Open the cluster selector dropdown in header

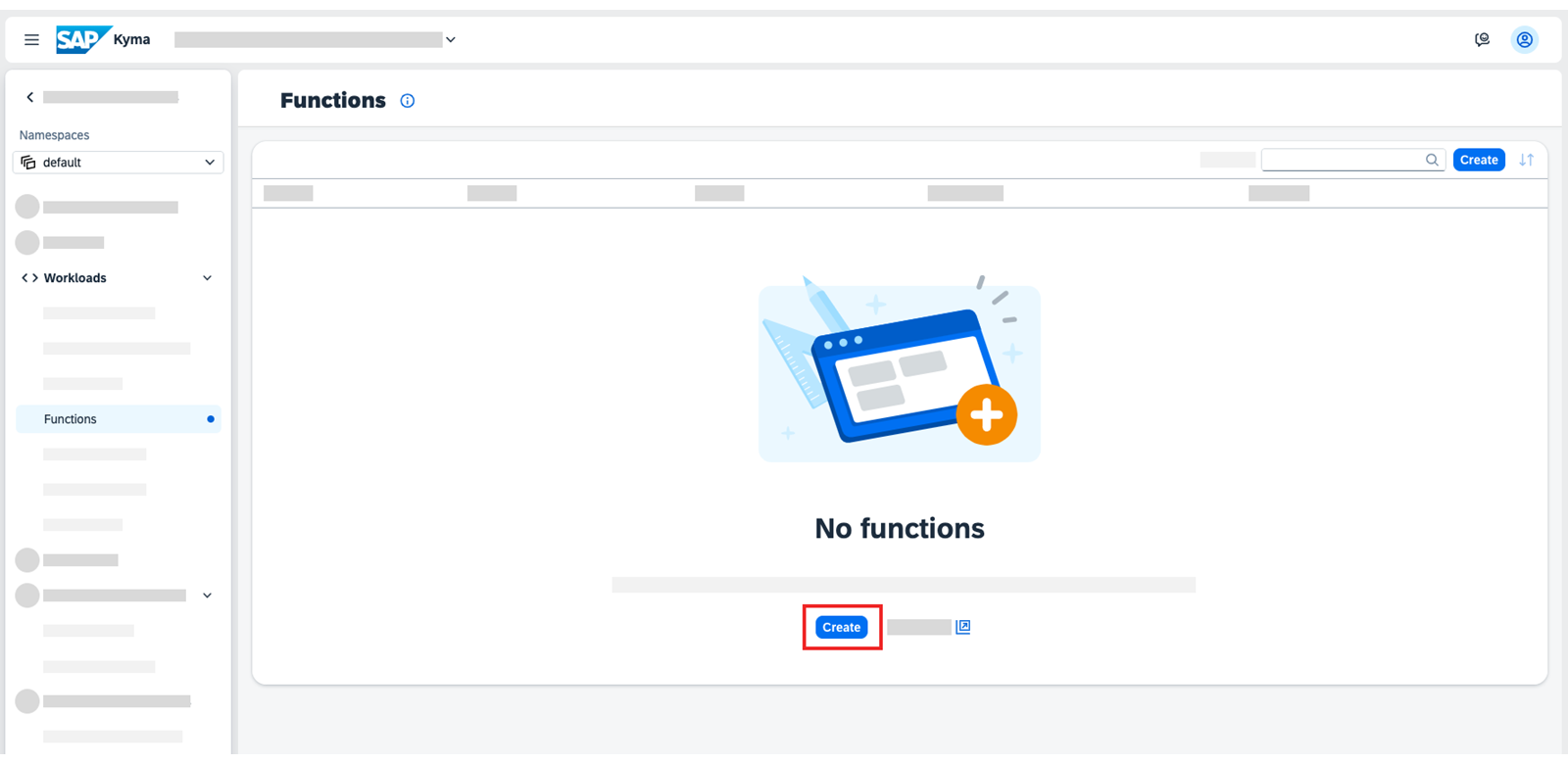tap(451, 40)
